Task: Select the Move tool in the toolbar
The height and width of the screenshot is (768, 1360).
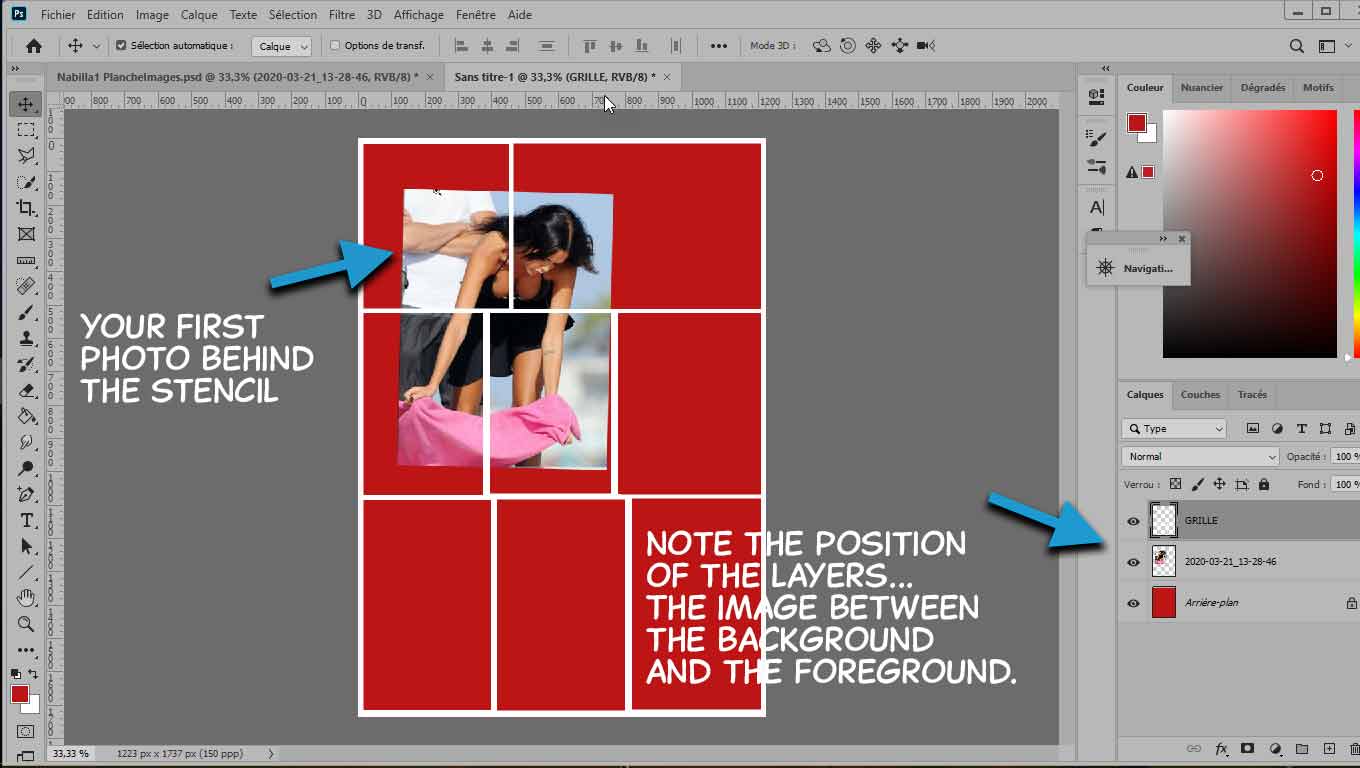Action: point(26,104)
